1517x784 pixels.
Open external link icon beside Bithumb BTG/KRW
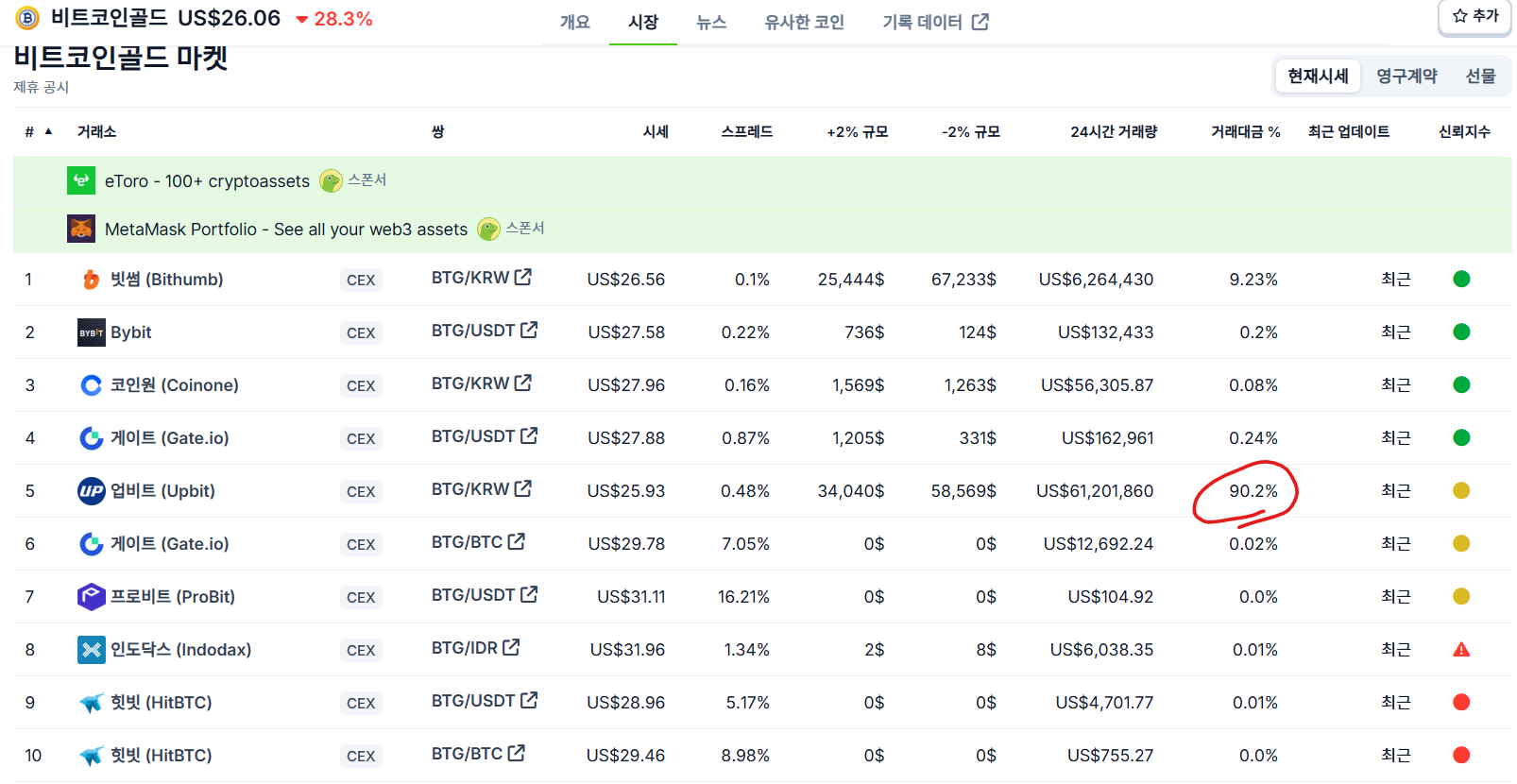(523, 278)
